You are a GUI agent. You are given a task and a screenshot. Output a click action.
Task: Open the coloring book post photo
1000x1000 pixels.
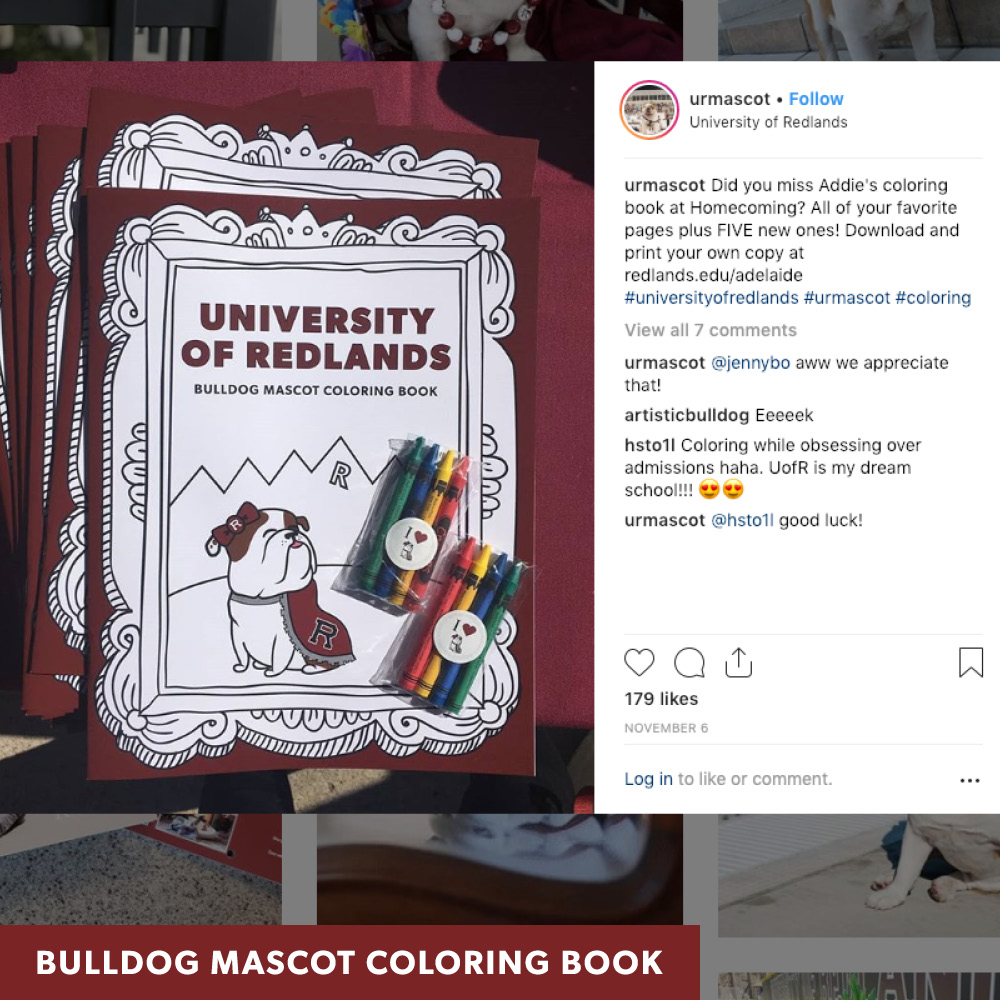click(297, 437)
